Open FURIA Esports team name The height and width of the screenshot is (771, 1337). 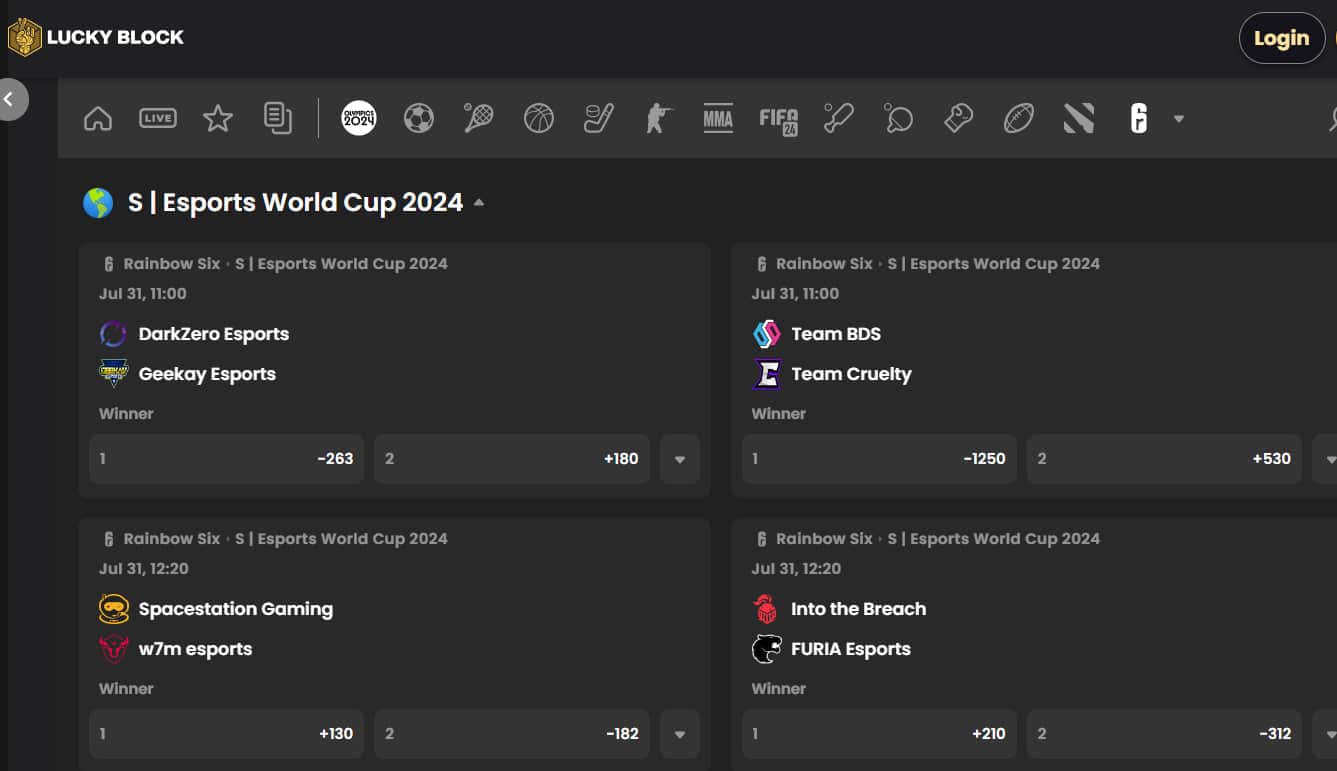[x=851, y=649]
